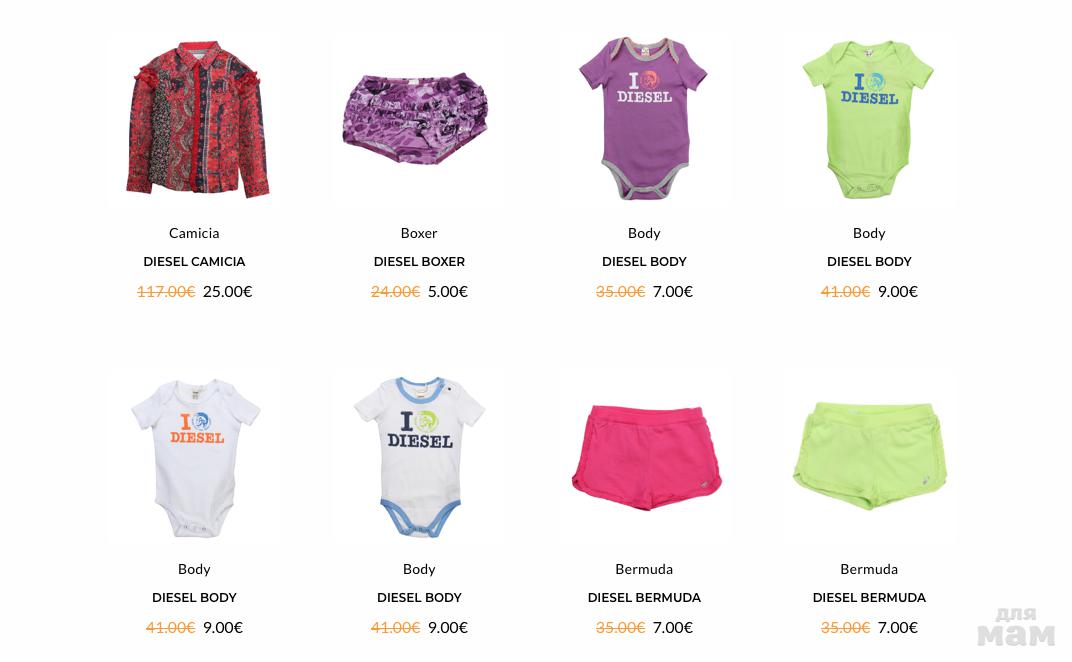Image resolution: width=1072 pixels, height=662 pixels.
Task: Open the lime green Diesel body image
Action: coord(868,119)
